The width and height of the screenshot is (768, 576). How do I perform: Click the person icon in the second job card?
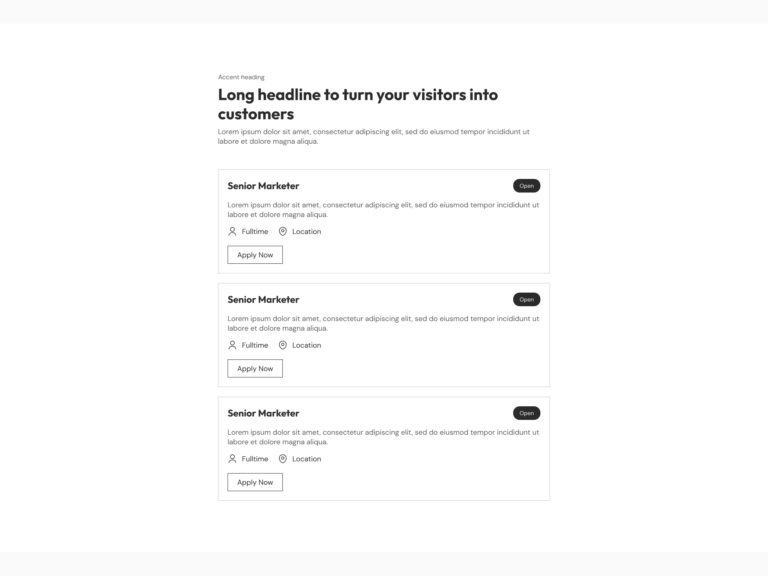(232, 345)
